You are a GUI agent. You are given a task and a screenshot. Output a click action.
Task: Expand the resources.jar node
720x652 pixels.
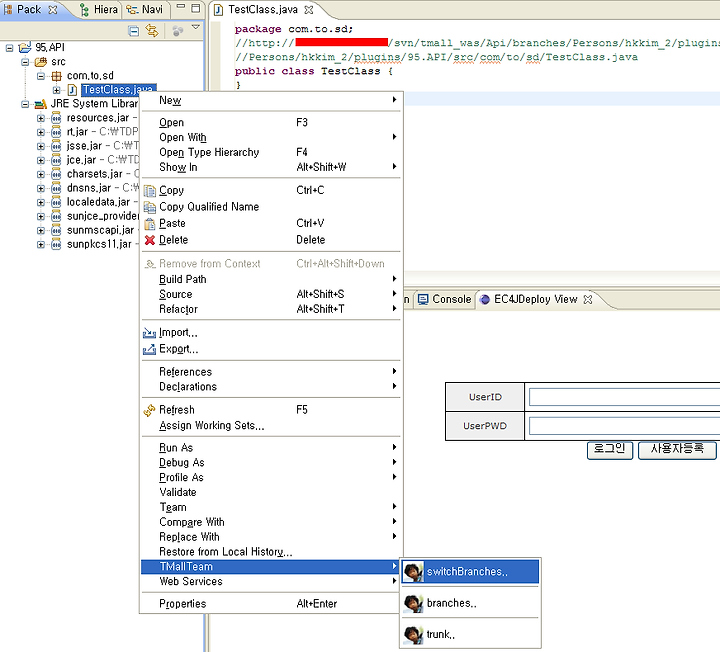(41, 118)
